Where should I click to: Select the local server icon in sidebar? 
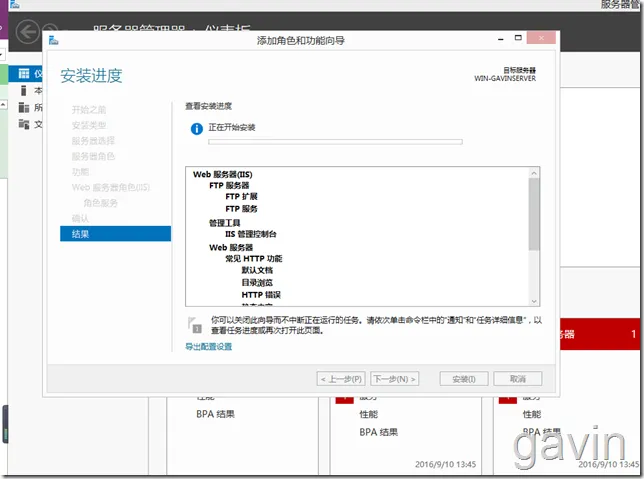pos(24,90)
